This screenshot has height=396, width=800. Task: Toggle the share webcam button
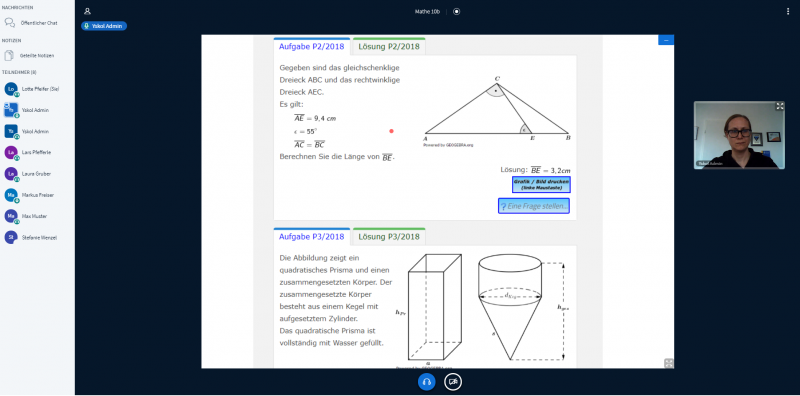point(453,382)
